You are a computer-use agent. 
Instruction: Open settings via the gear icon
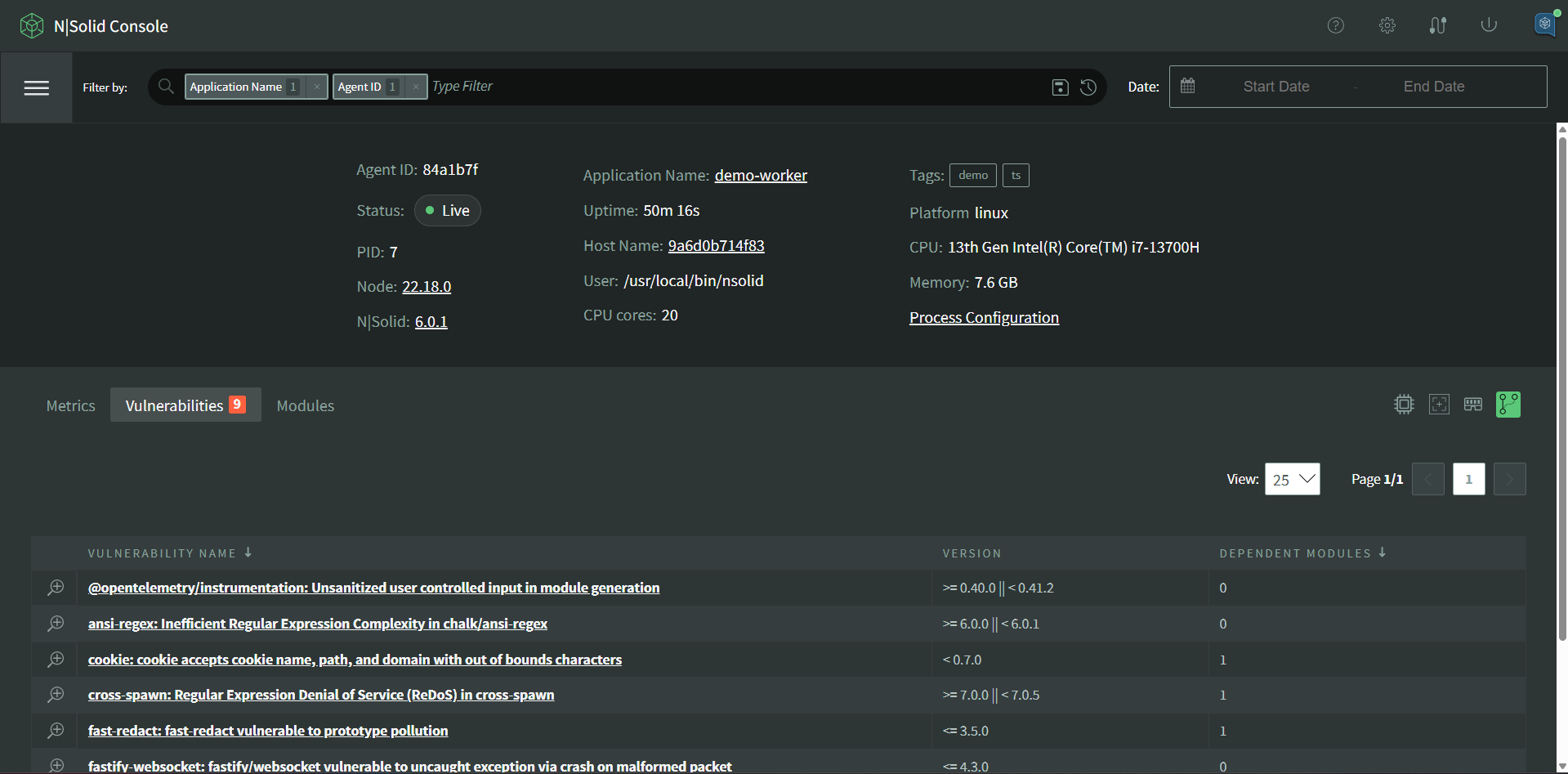click(x=1387, y=25)
